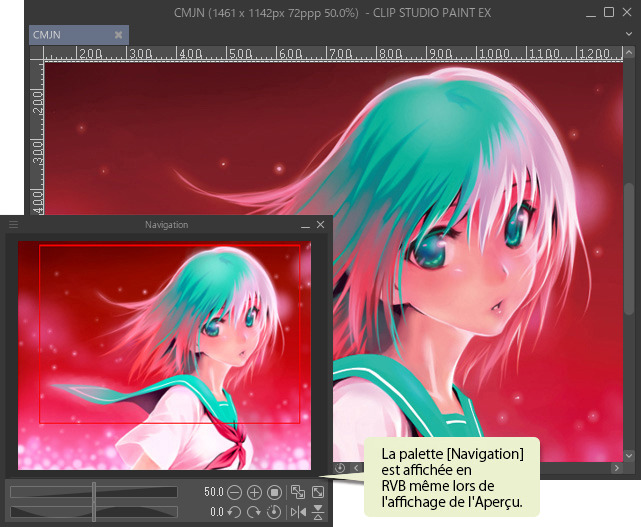The image size is (641, 527).
Task: Flip the canvas horizontally
Action: 298,512
